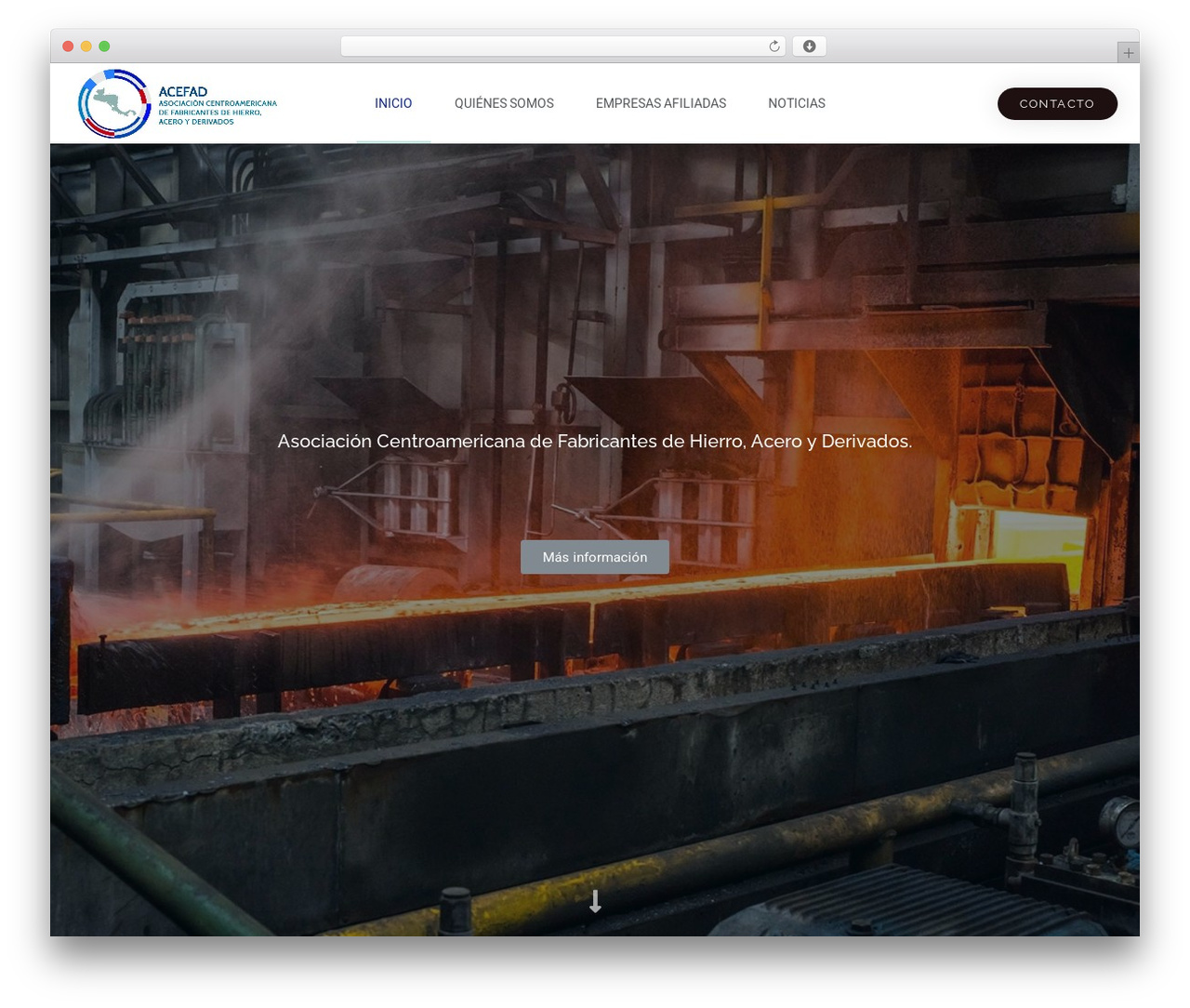Screen dimensions: 1190x1008
Task: Focus the browser address bar
Action: 563,46
